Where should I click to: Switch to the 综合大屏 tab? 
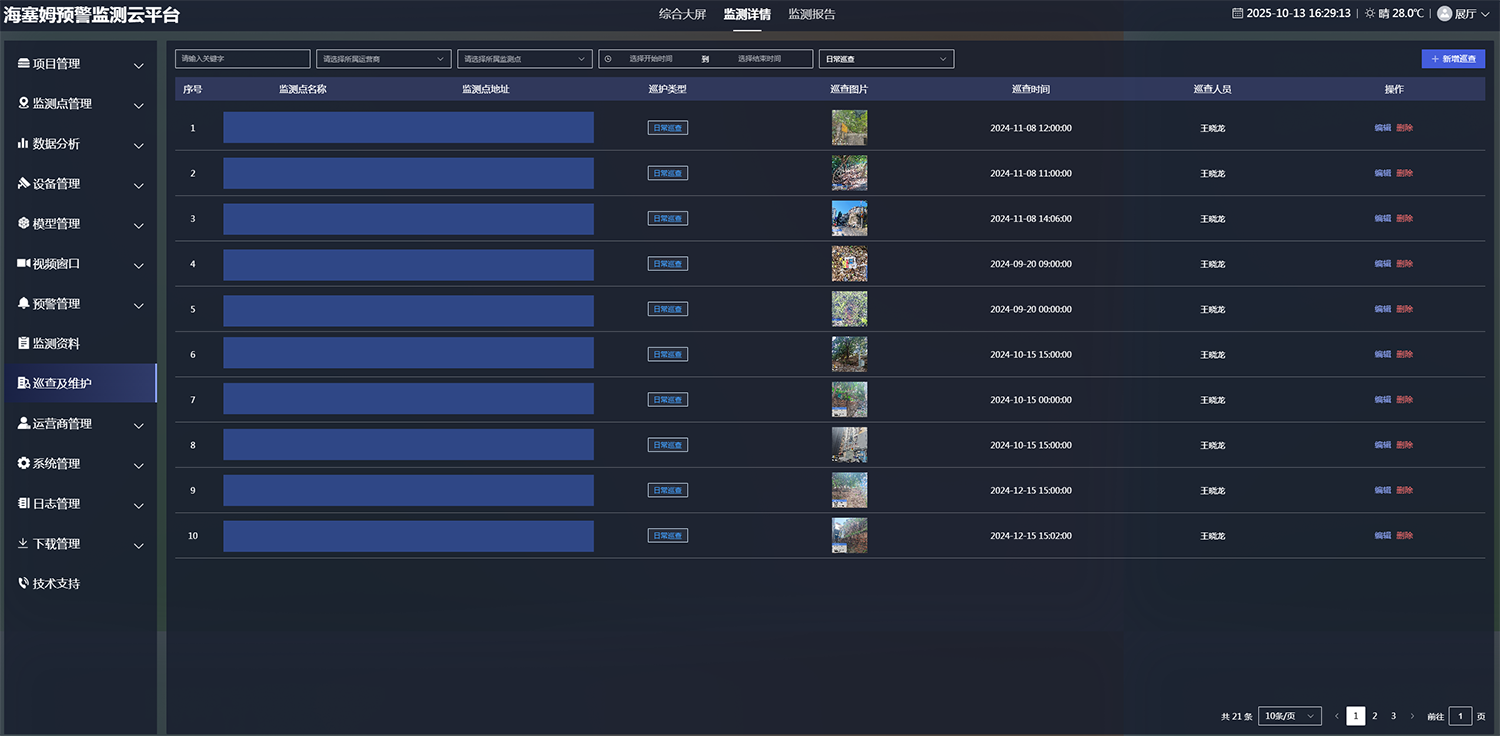coord(682,14)
